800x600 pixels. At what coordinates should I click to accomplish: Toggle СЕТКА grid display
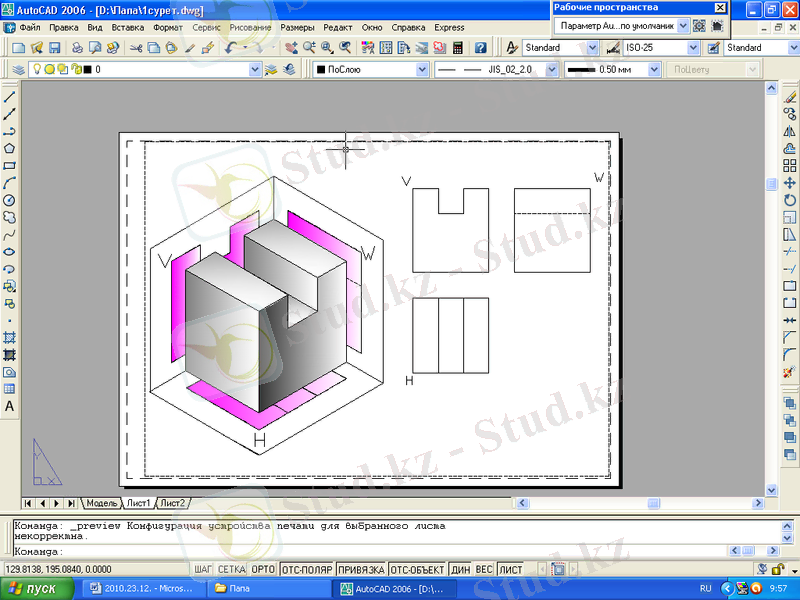(x=232, y=569)
